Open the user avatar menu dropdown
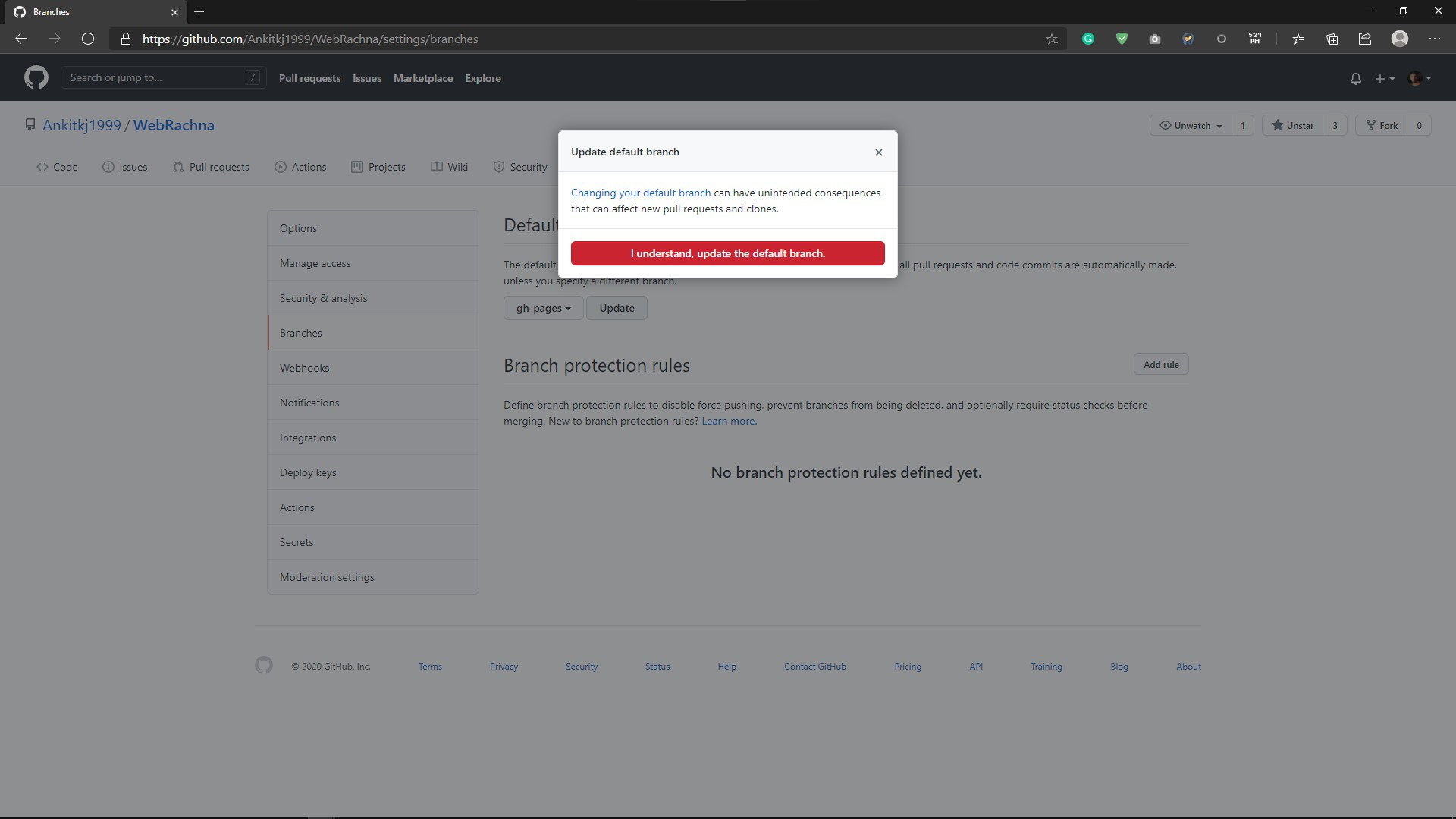 pyautogui.click(x=1419, y=78)
